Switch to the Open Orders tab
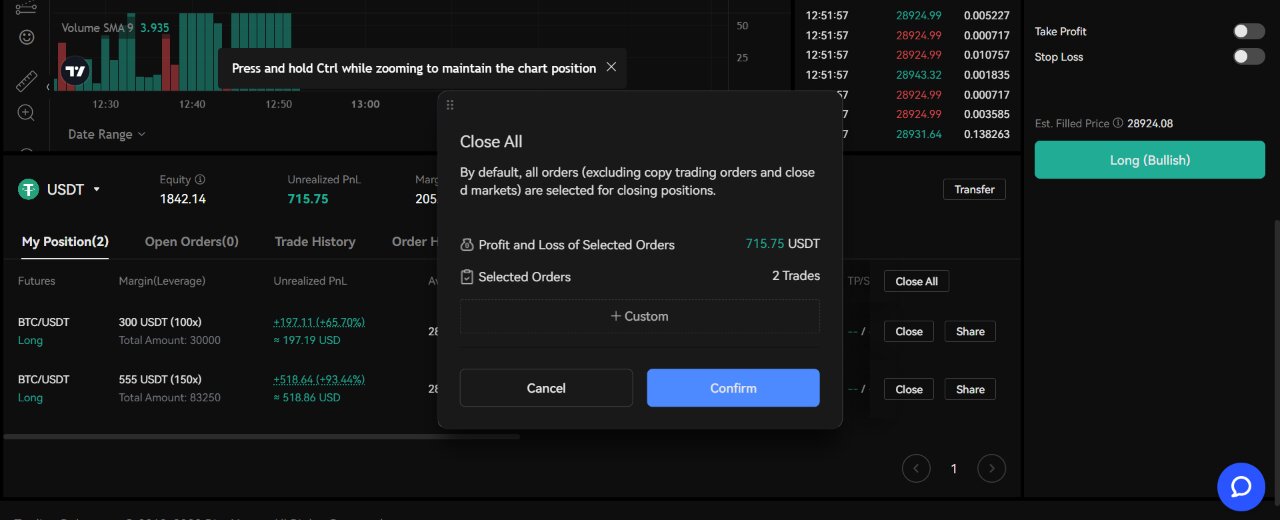 [191, 242]
